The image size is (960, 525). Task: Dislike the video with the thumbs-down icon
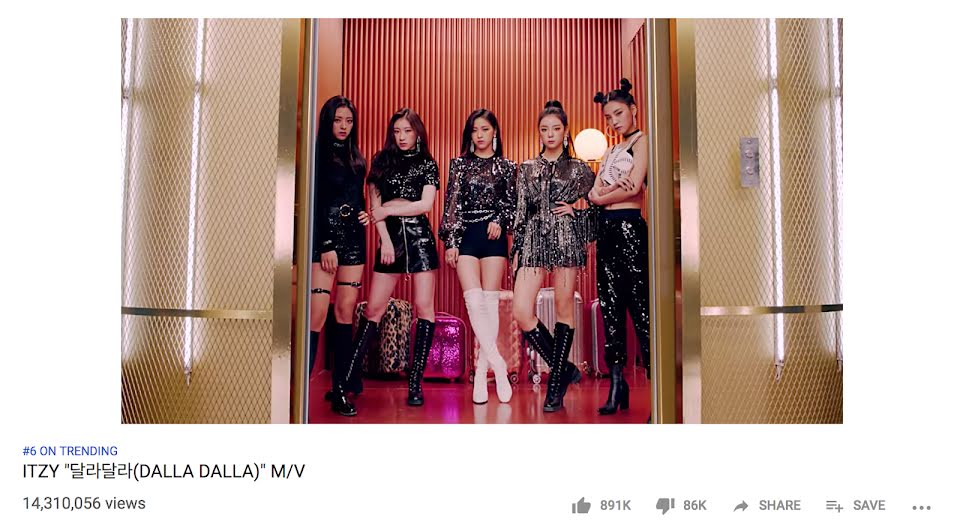[665, 505]
